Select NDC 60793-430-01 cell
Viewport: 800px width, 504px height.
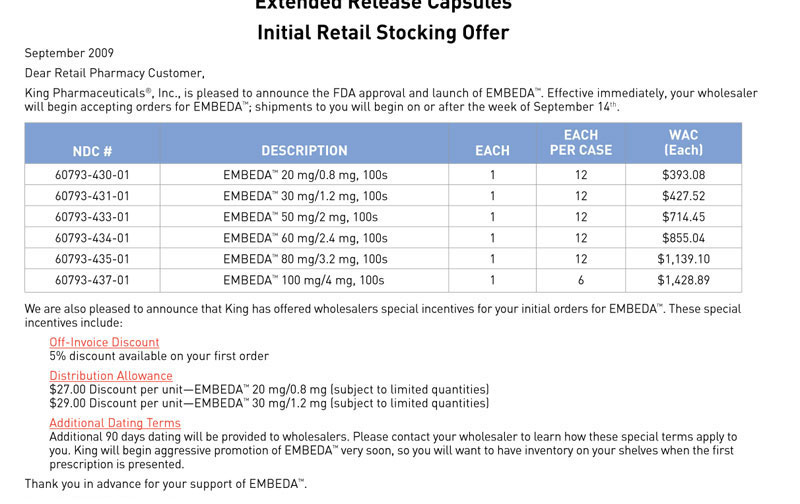click(92, 175)
